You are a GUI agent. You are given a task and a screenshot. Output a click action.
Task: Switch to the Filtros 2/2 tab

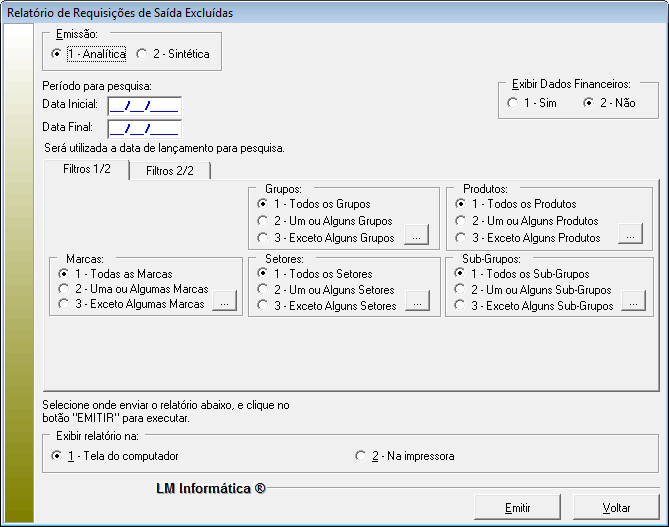pyautogui.click(x=170, y=171)
